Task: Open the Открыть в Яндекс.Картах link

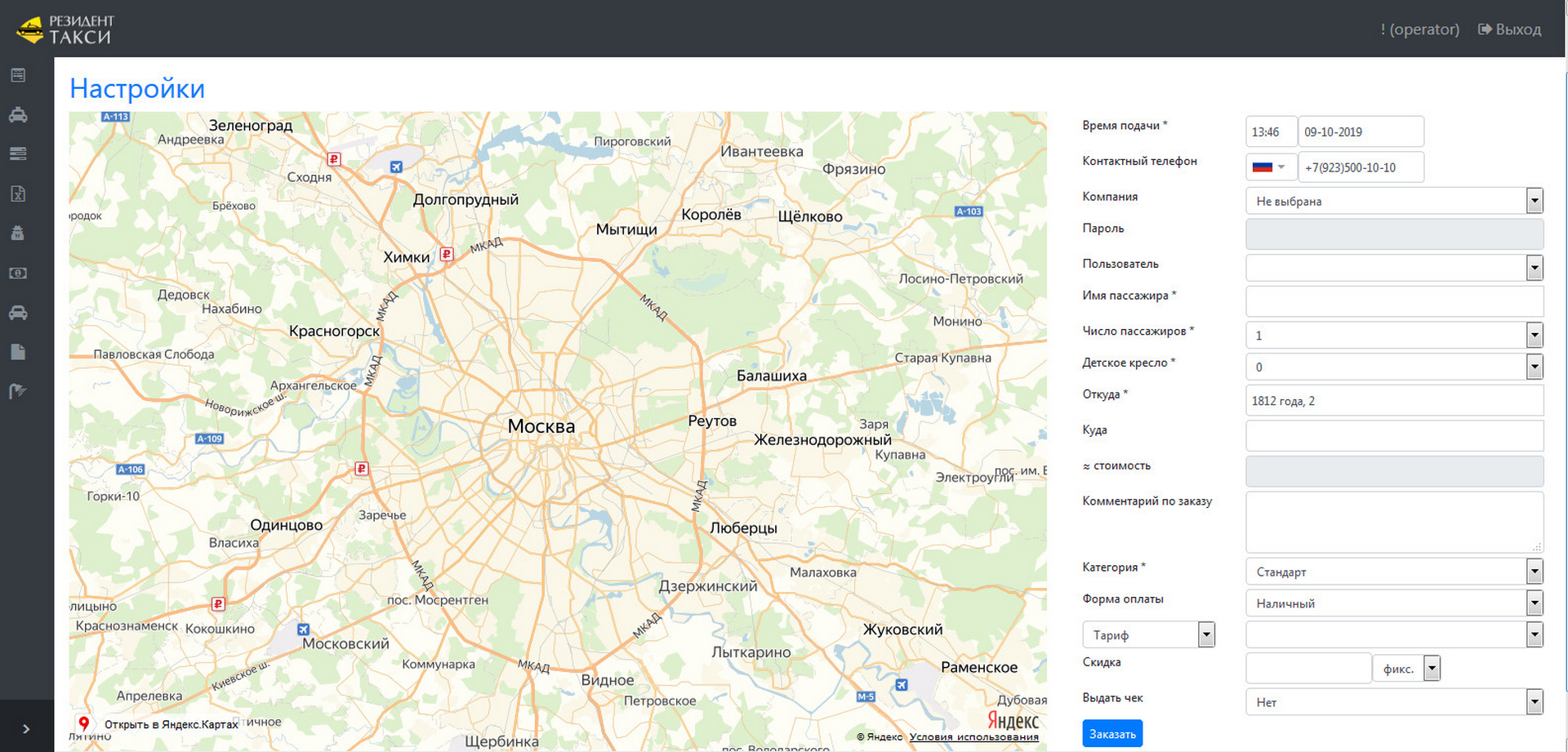Action: tap(171, 724)
